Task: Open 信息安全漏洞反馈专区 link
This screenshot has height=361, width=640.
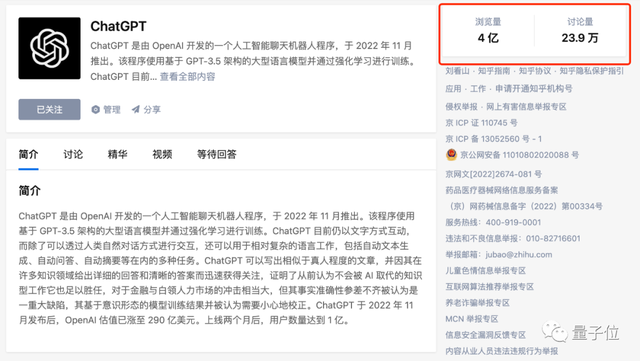Action: click(x=485, y=335)
